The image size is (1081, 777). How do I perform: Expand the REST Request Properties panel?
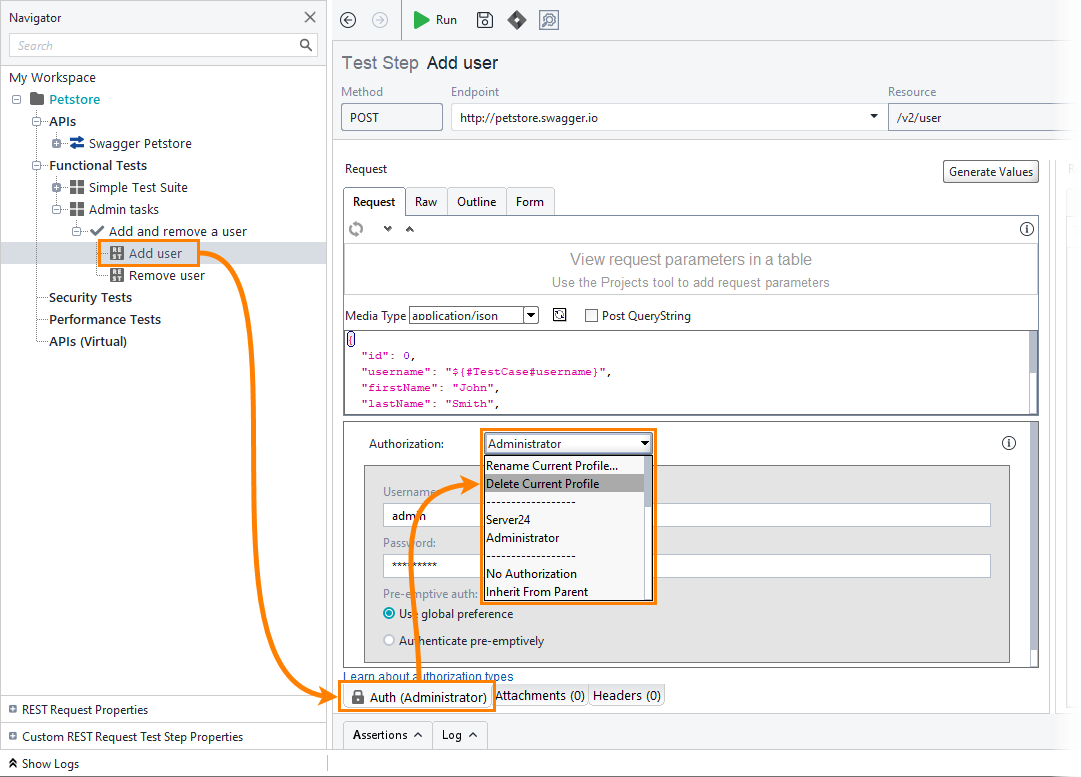pos(13,710)
